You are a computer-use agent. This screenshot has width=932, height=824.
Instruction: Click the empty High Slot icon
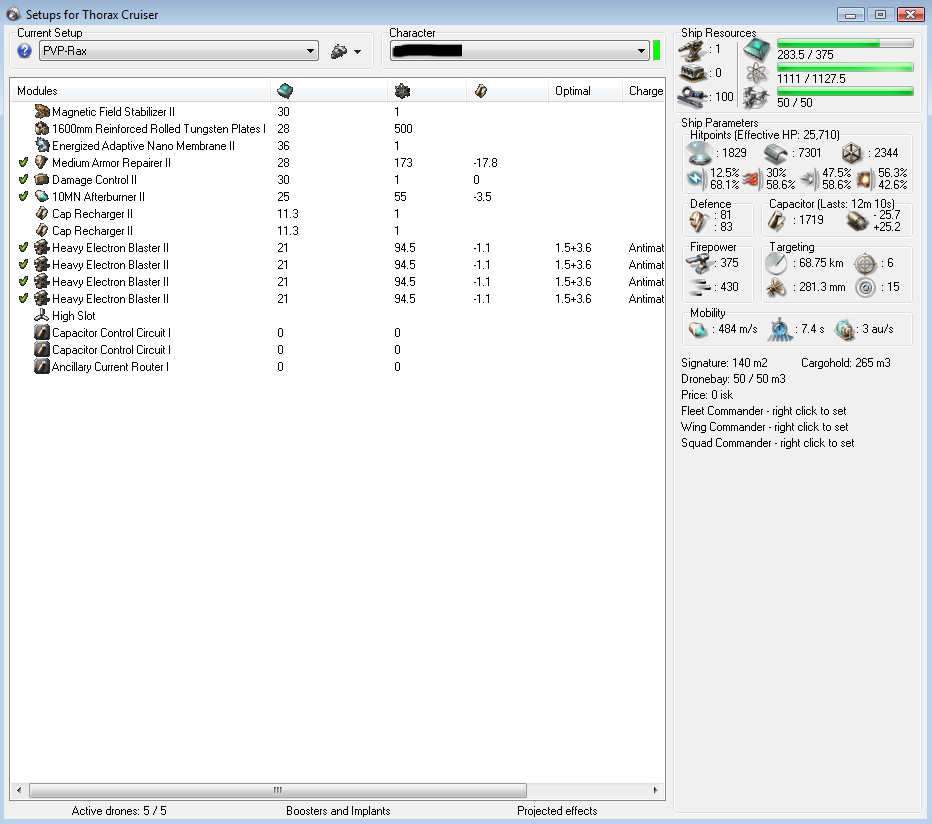pyautogui.click(x=42, y=316)
